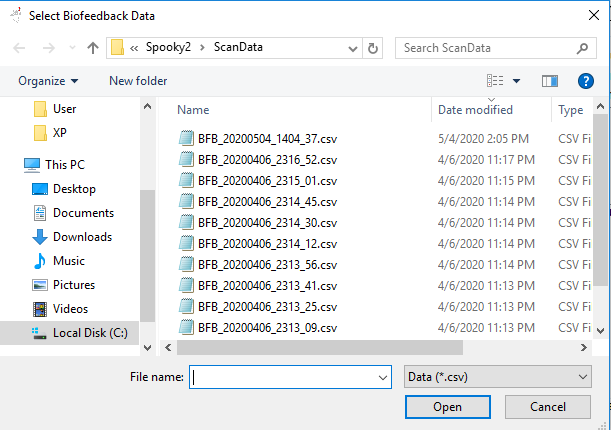Open the Organize dropdown menu
Image resolution: width=611 pixels, height=430 pixels.
[48, 81]
